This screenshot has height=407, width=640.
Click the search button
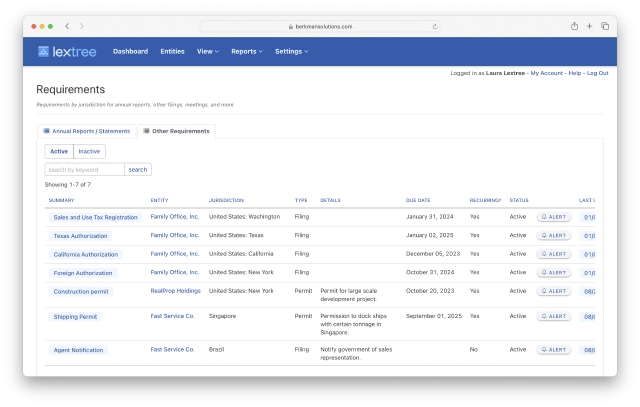pyautogui.click(x=138, y=169)
